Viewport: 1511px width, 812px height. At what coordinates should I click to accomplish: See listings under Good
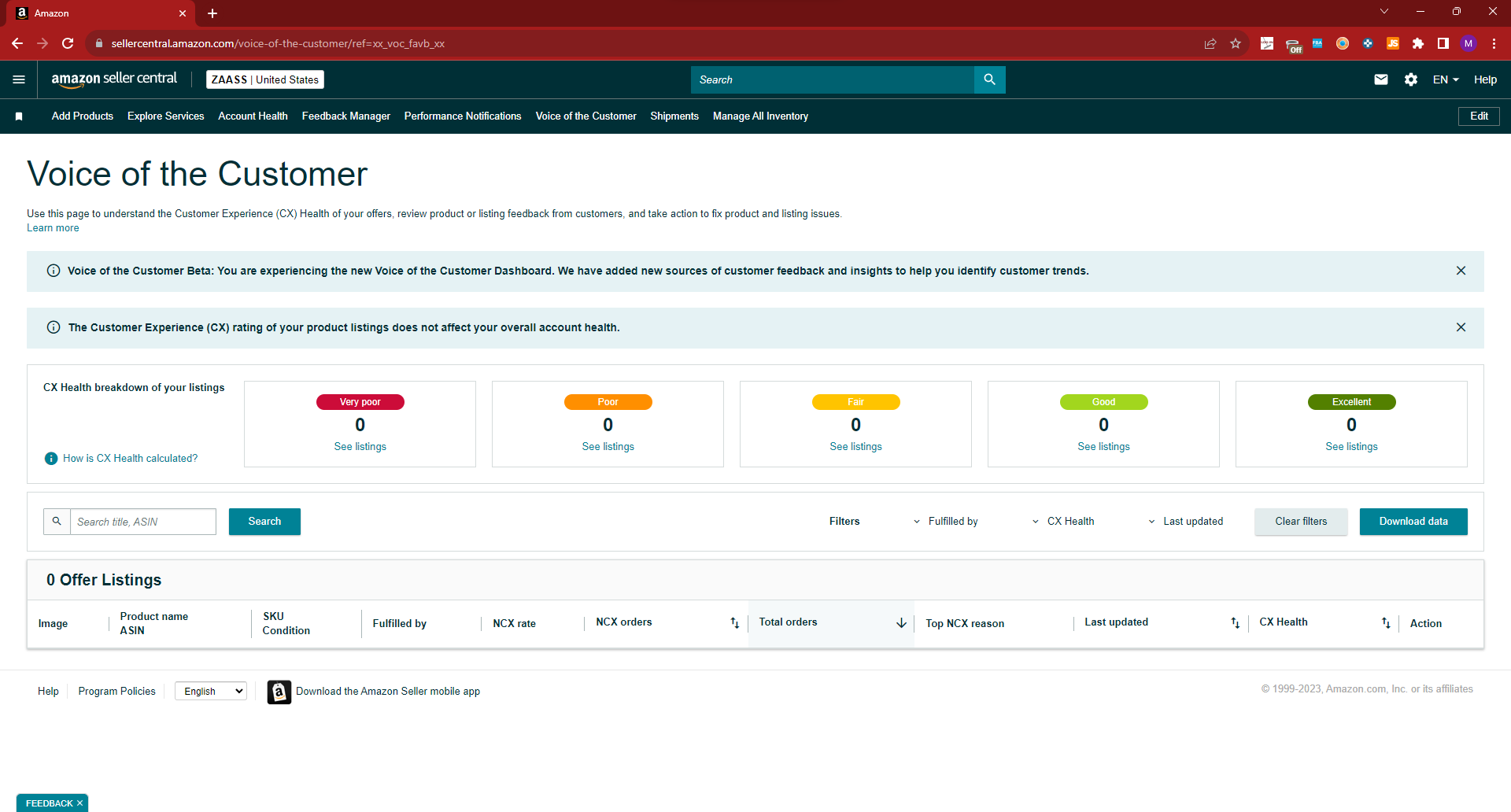click(1104, 447)
